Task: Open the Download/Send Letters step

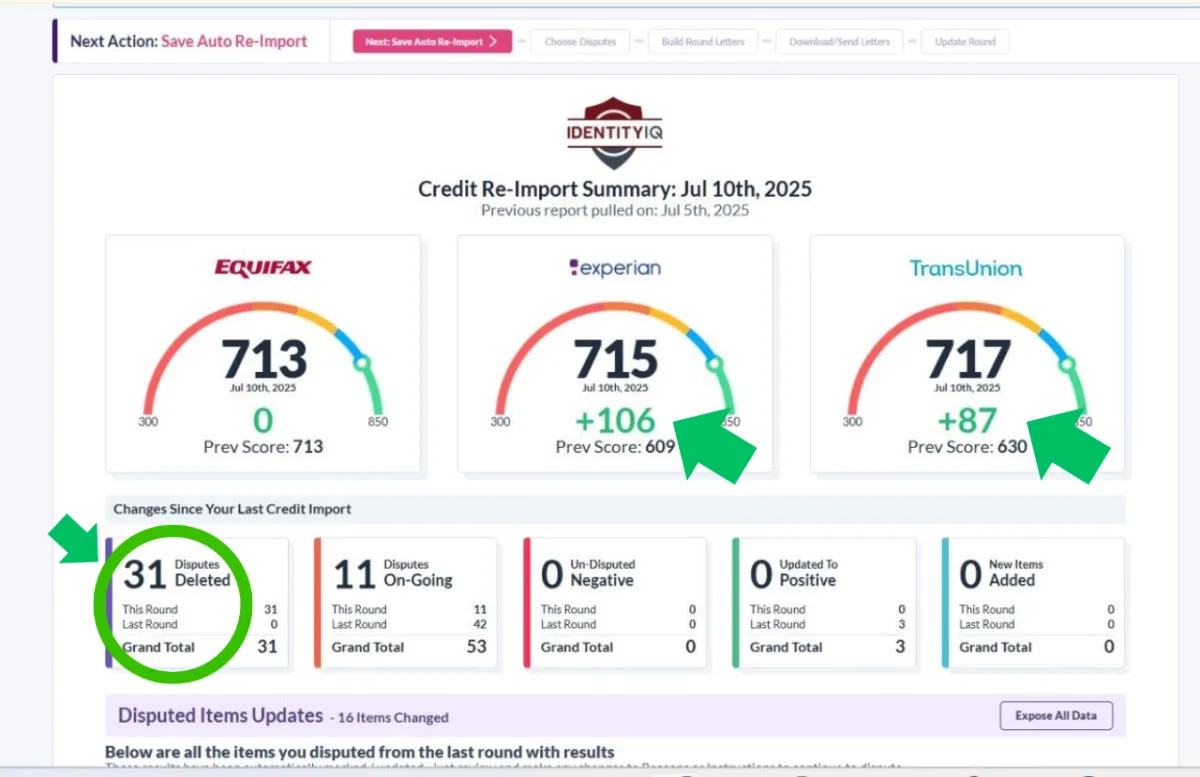Action: [x=839, y=42]
